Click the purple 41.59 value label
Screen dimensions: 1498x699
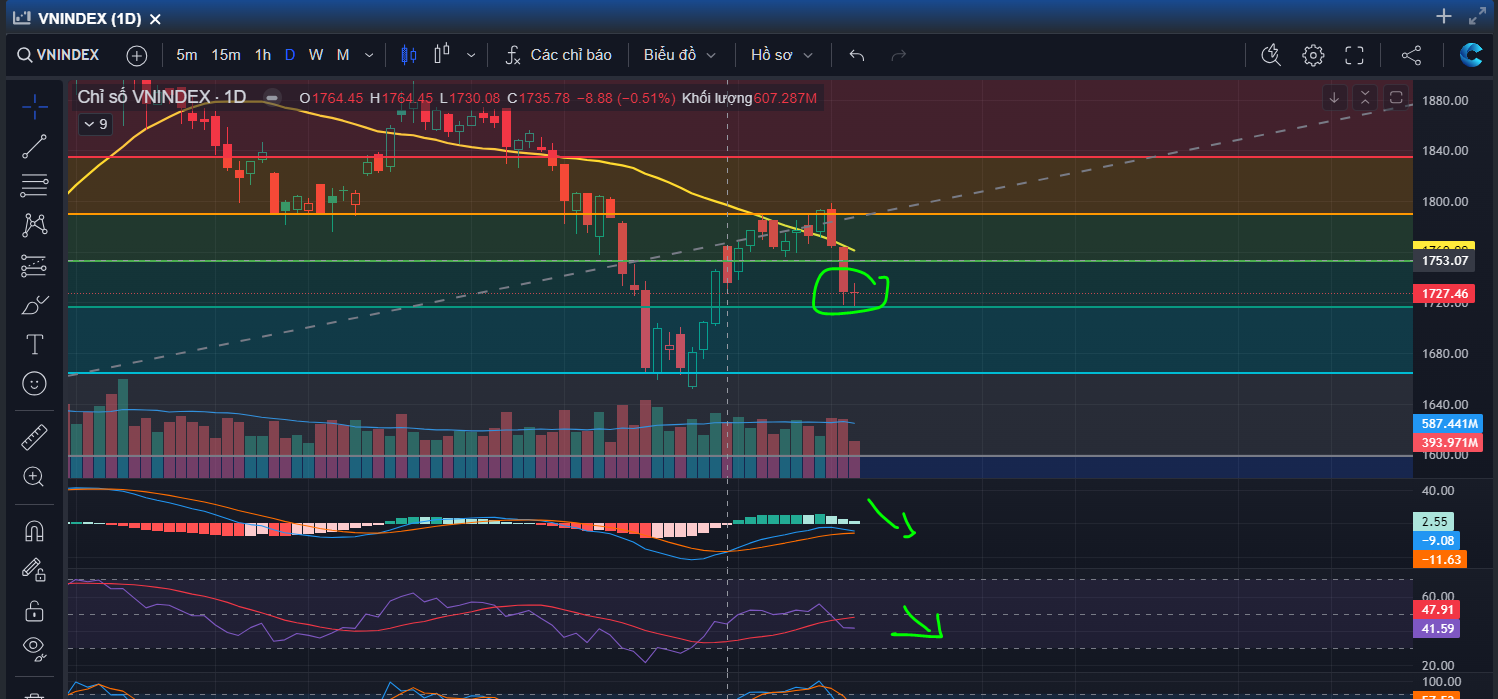(1436, 629)
